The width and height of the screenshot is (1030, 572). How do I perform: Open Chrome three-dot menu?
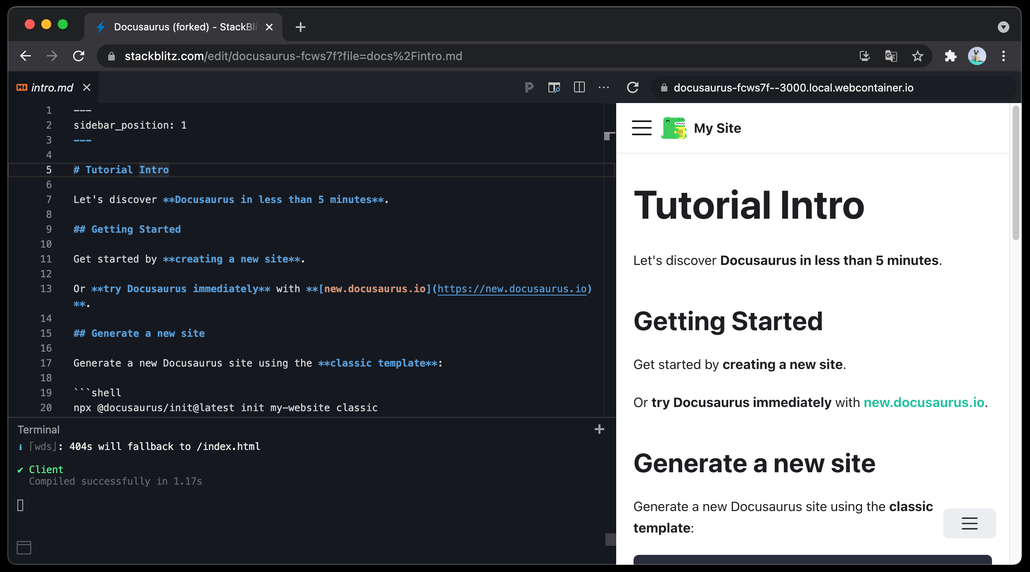click(x=1003, y=56)
